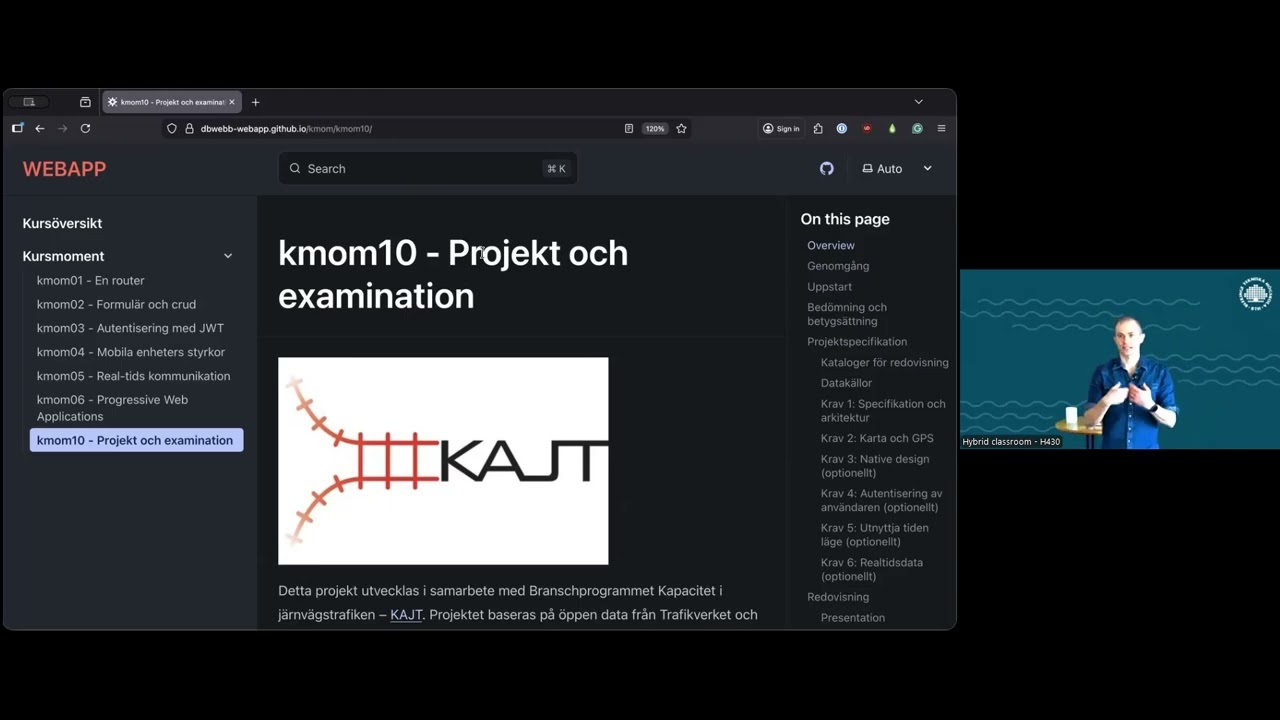Open Kursöversikt in the sidebar
This screenshot has height=720, width=1280.
click(62, 223)
